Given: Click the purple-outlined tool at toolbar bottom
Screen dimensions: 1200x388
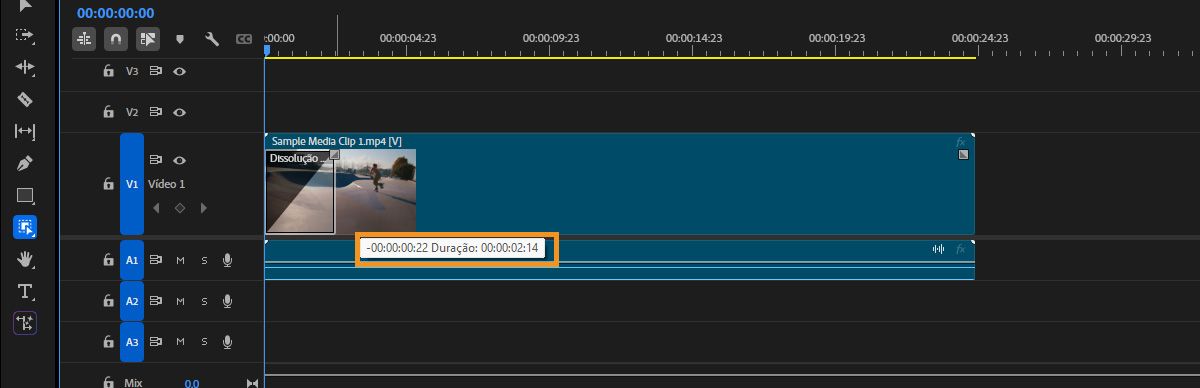Looking at the screenshot, I should tap(25, 323).
